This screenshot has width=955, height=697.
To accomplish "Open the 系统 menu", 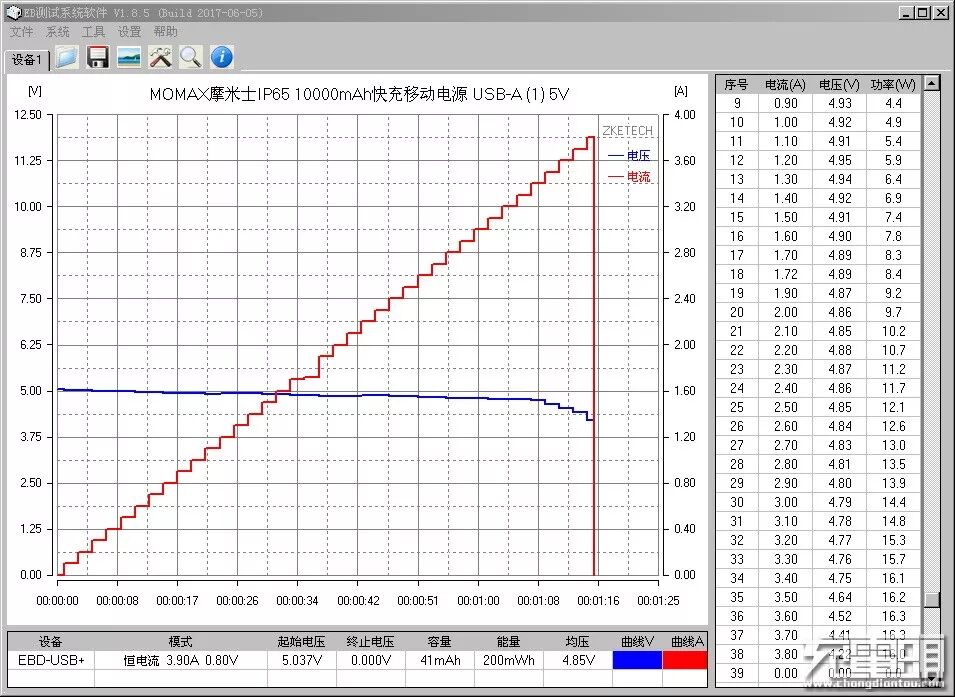I will click(x=58, y=32).
